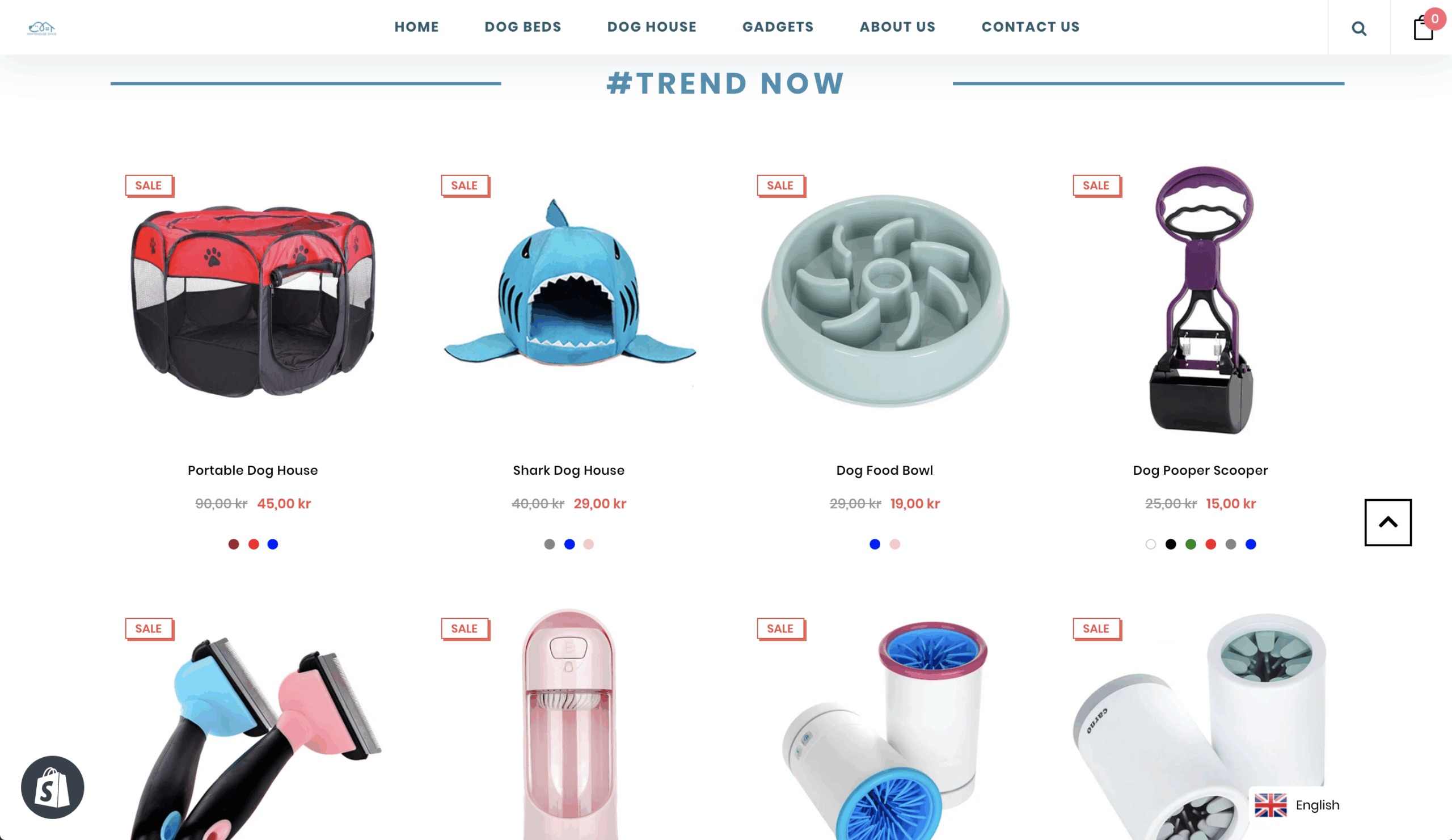Viewport: 1452px width, 840px height.
Task: Open the Dog Pooper Scooper product link
Action: pyautogui.click(x=1200, y=470)
